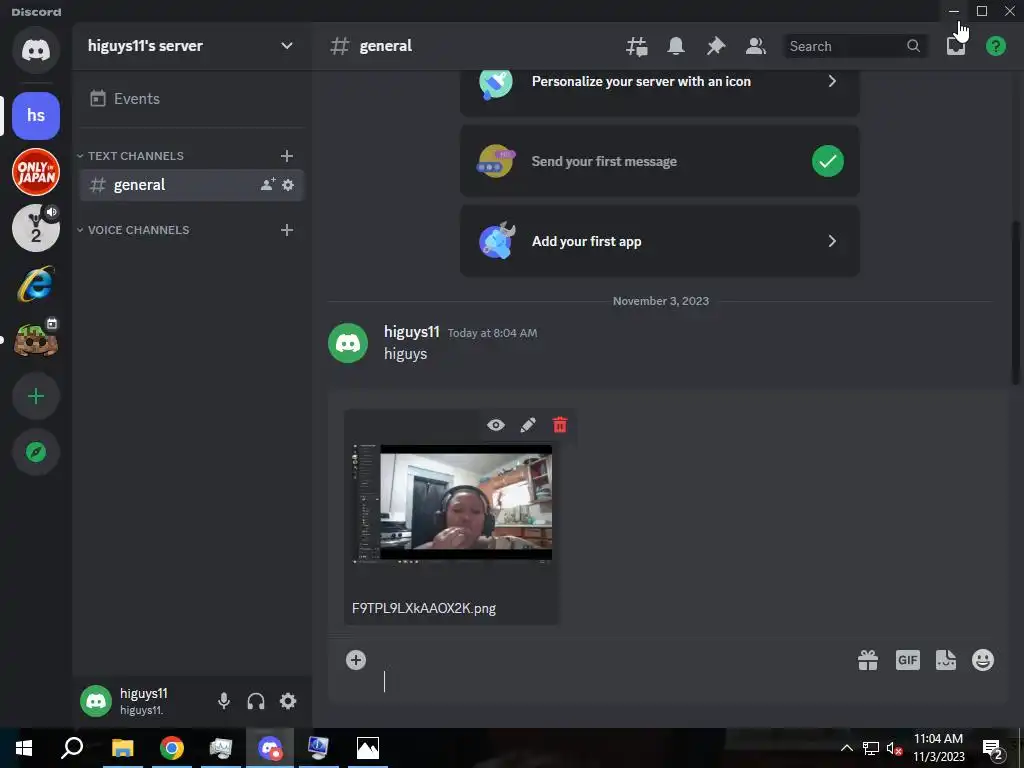Click the Today at 8:04 AM timestamp
The image size is (1024, 768).
[492, 333]
